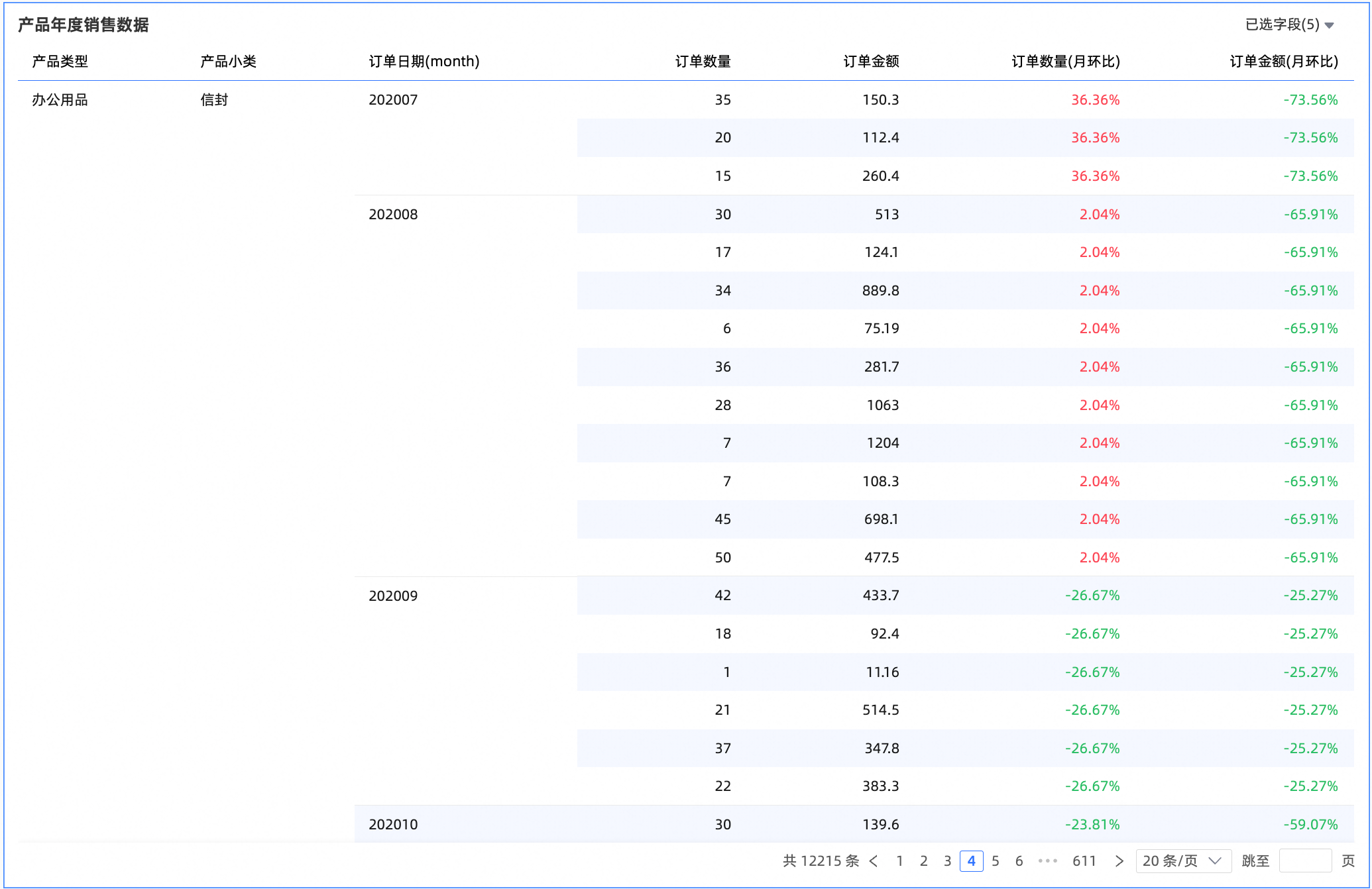Viewport: 1372px width, 889px height.
Task: Click the 订单数量(月环比) column header
Action: click(x=1065, y=62)
